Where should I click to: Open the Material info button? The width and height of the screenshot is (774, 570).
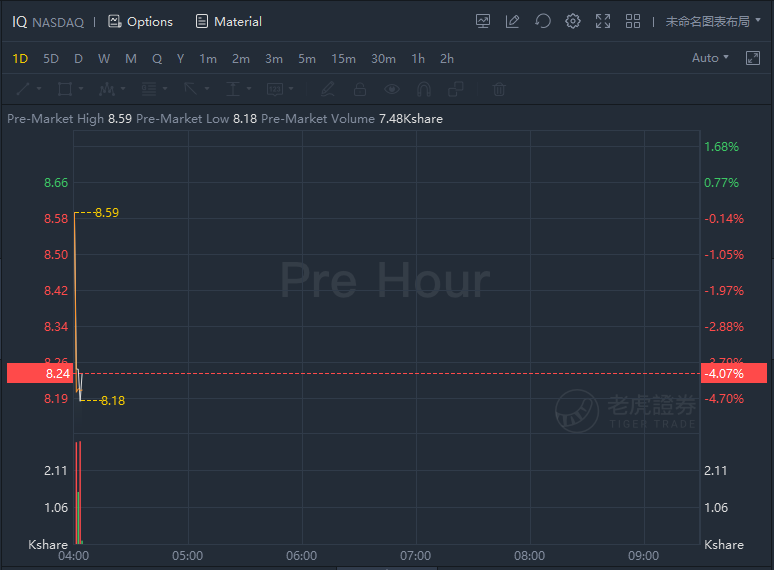point(229,22)
